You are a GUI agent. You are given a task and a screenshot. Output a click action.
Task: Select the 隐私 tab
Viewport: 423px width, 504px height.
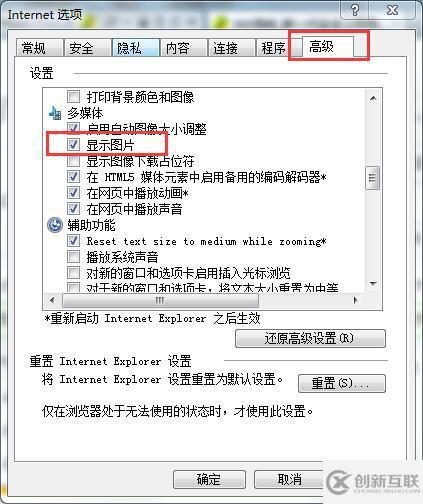point(136,48)
